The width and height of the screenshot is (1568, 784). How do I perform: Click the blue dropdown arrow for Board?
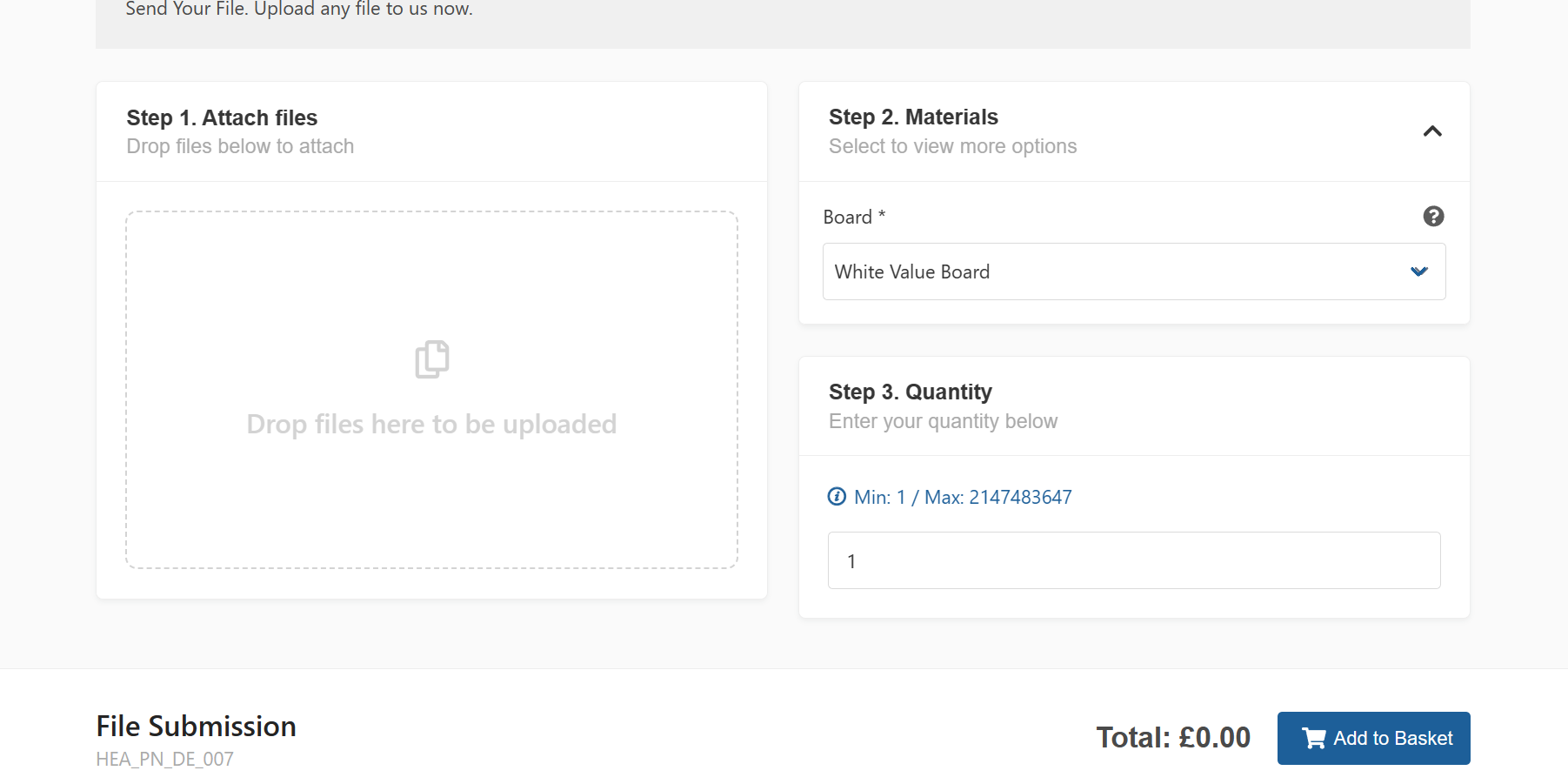tap(1418, 271)
